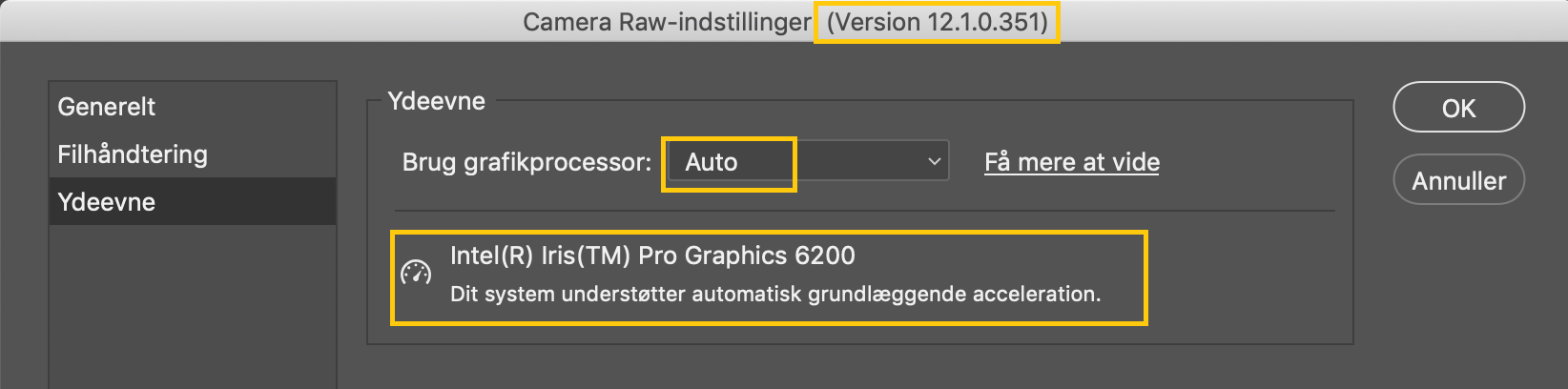Click the empty sidebar area below Ydeevne
The width and height of the screenshot is (1568, 389).
point(191,305)
